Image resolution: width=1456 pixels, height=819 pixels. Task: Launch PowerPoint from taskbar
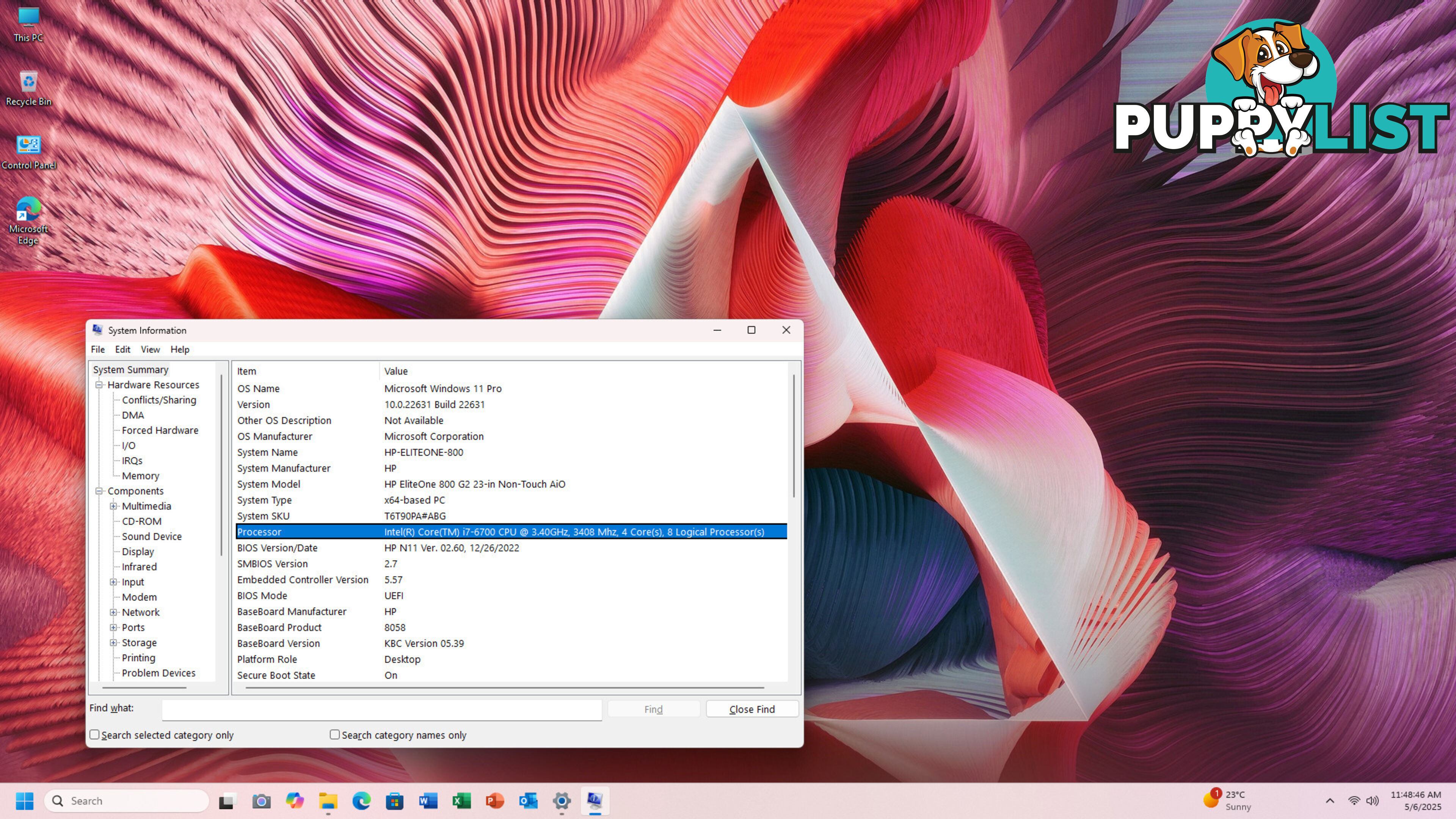494,800
